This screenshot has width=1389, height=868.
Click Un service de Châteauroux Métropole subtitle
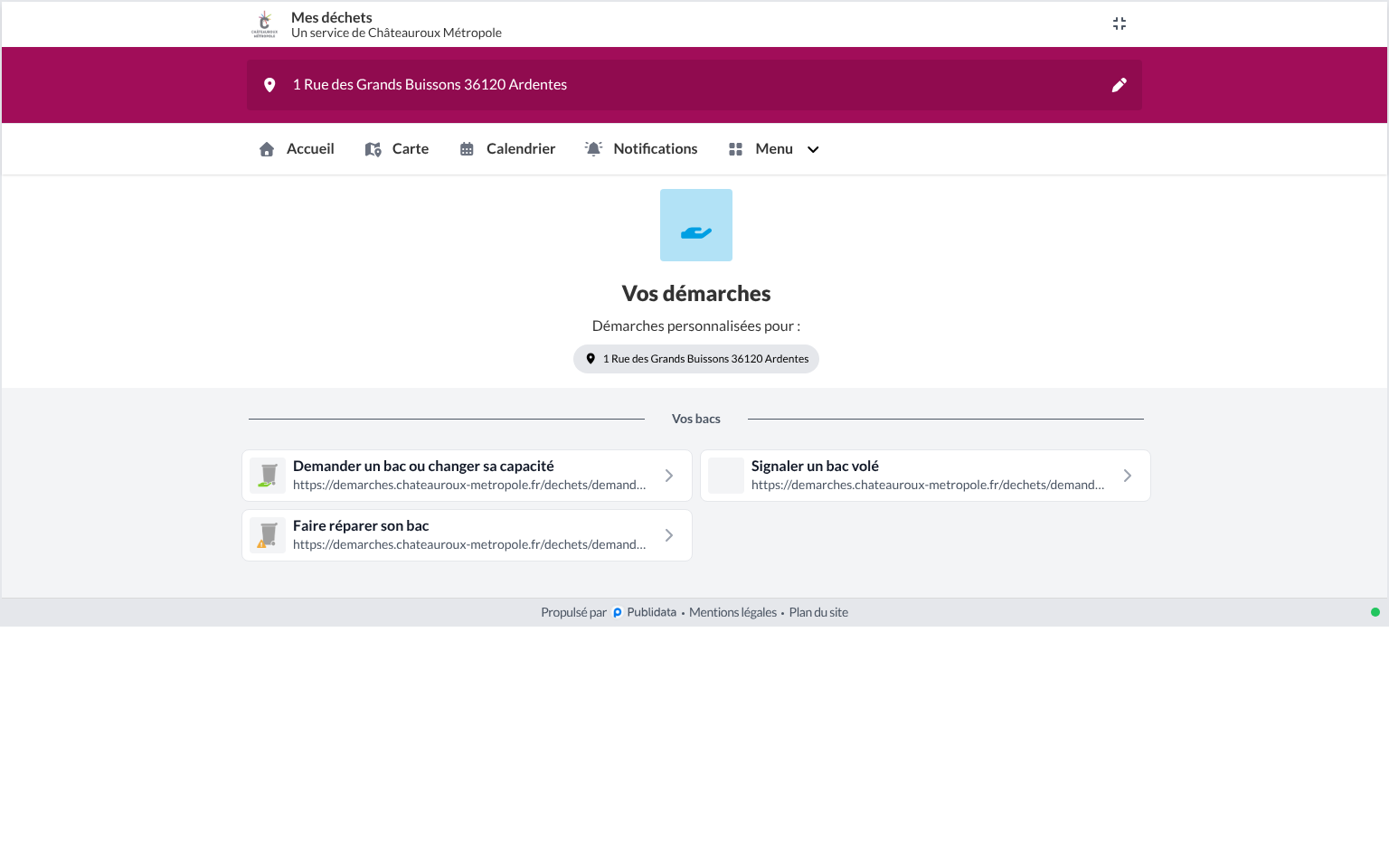pos(396,33)
